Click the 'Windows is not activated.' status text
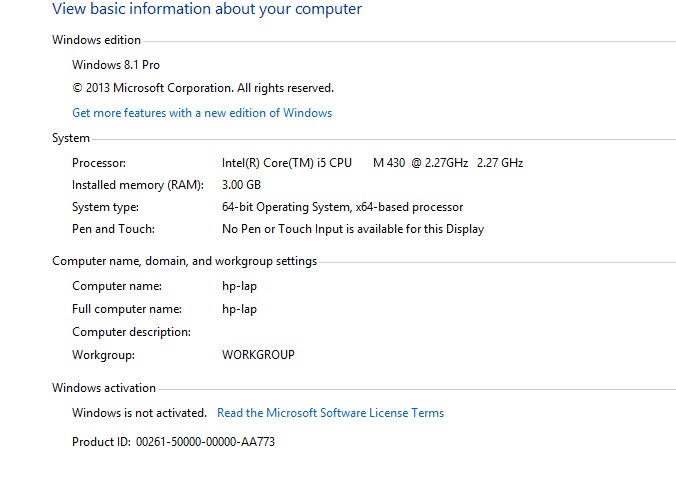 [139, 413]
